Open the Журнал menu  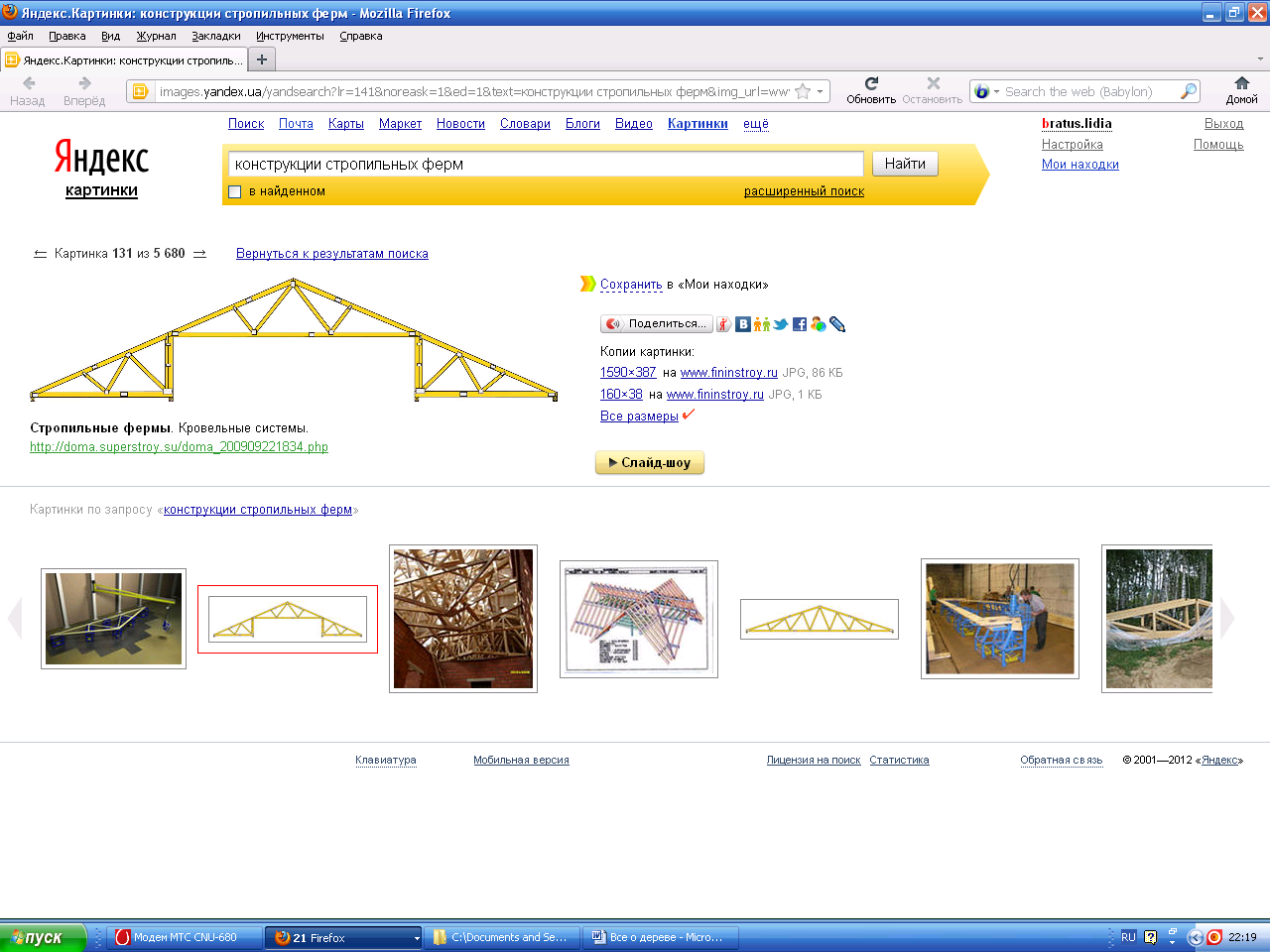[x=156, y=36]
